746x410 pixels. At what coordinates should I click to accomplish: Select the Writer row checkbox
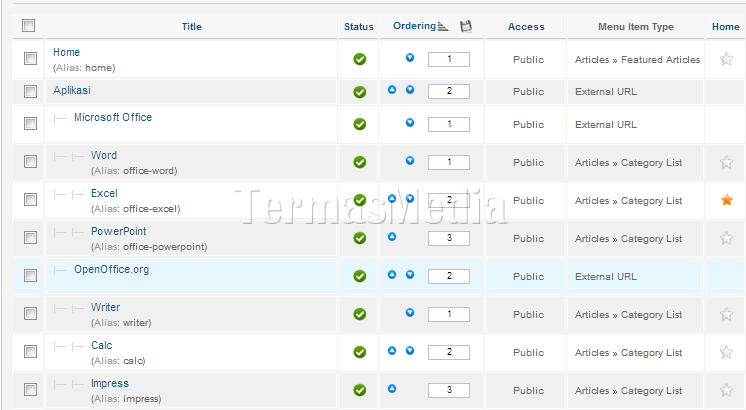point(30,313)
